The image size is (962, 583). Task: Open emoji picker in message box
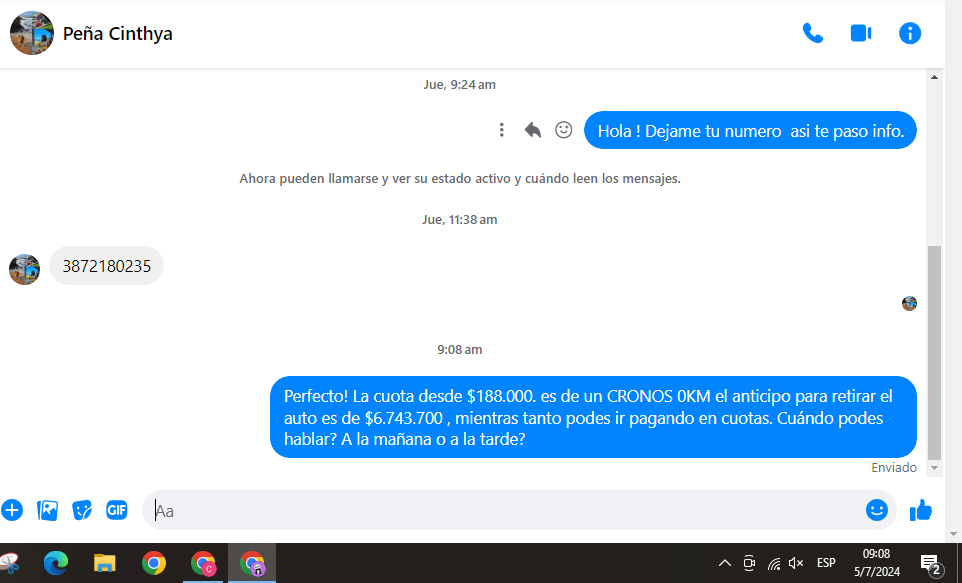tap(877, 510)
